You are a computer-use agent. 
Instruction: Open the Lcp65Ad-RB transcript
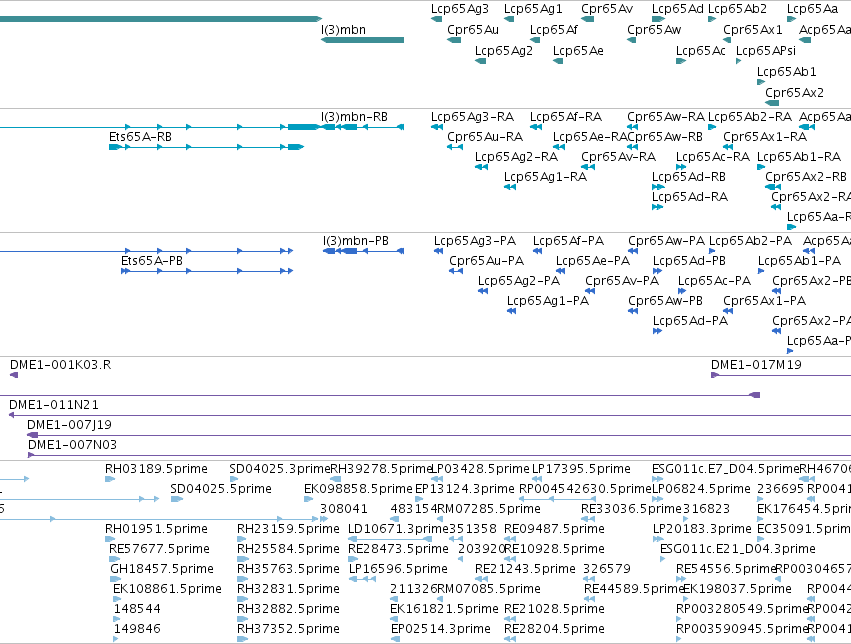[x=689, y=177]
